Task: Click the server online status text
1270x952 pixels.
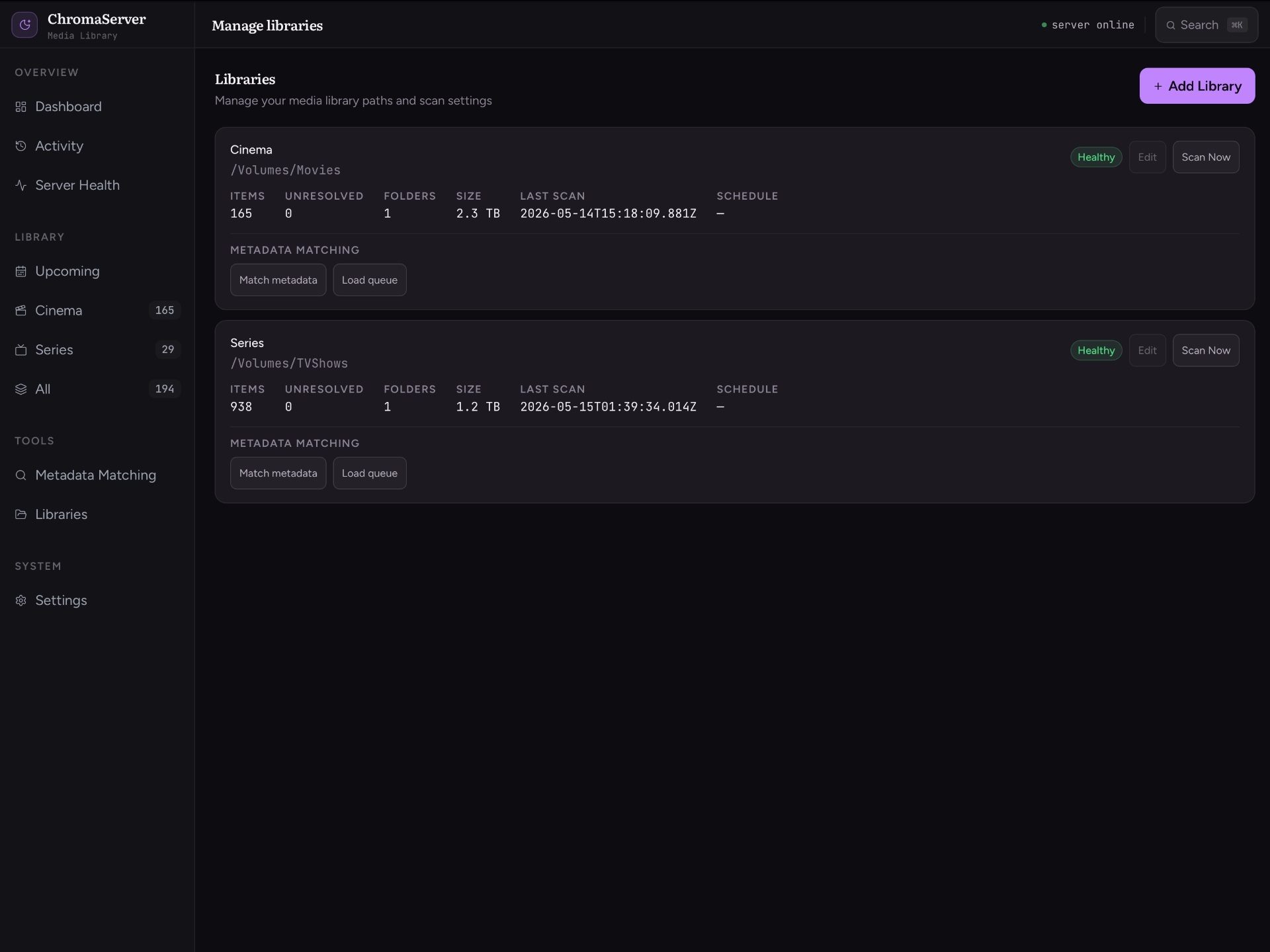Action: click(x=1093, y=25)
